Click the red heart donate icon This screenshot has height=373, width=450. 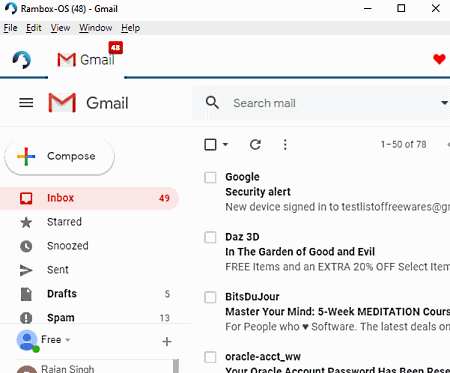439,59
